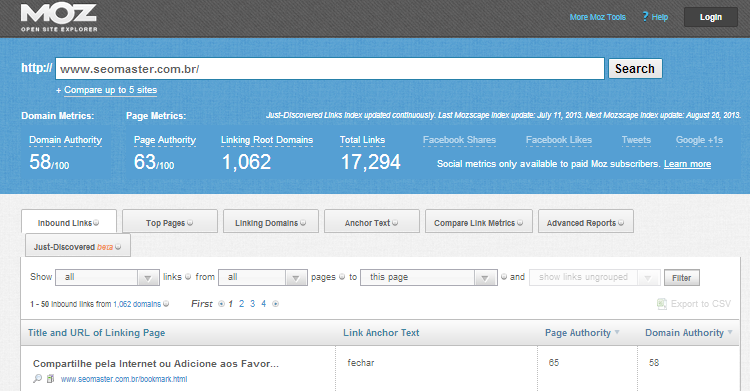Open the Advanced Reports tab
750x391 pixels.
pyautogui.click(x=586, y=222)
